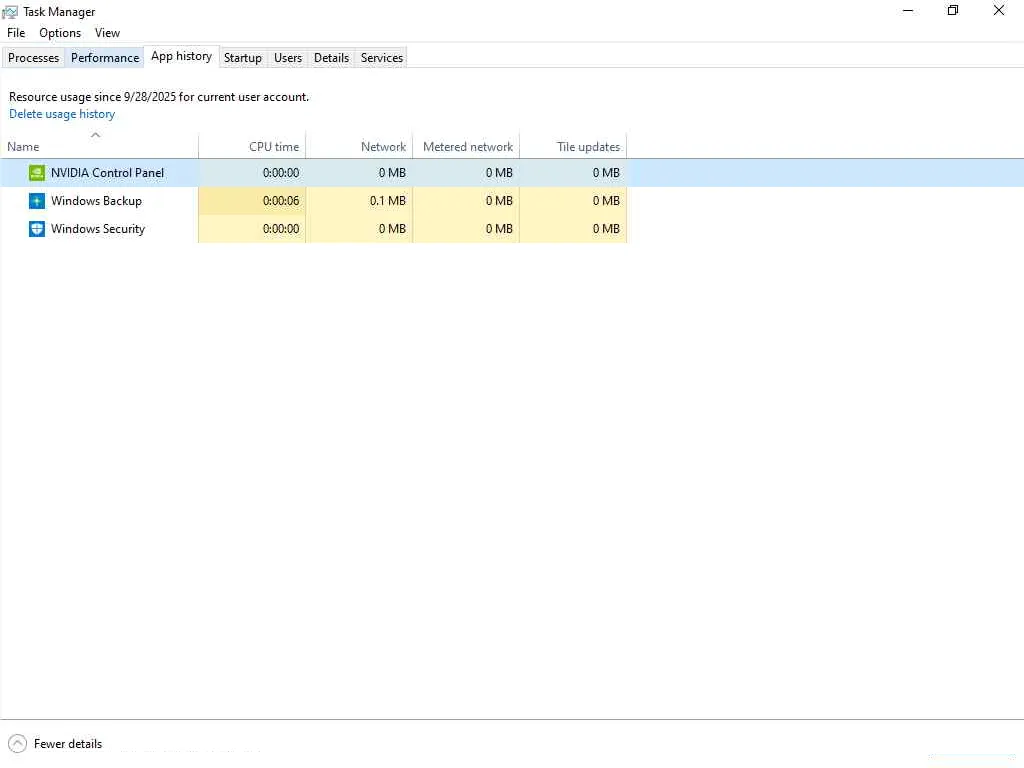Open the File menu
Image resolution: width=1024 pixels, height=768 pixels.
(16, 33)
